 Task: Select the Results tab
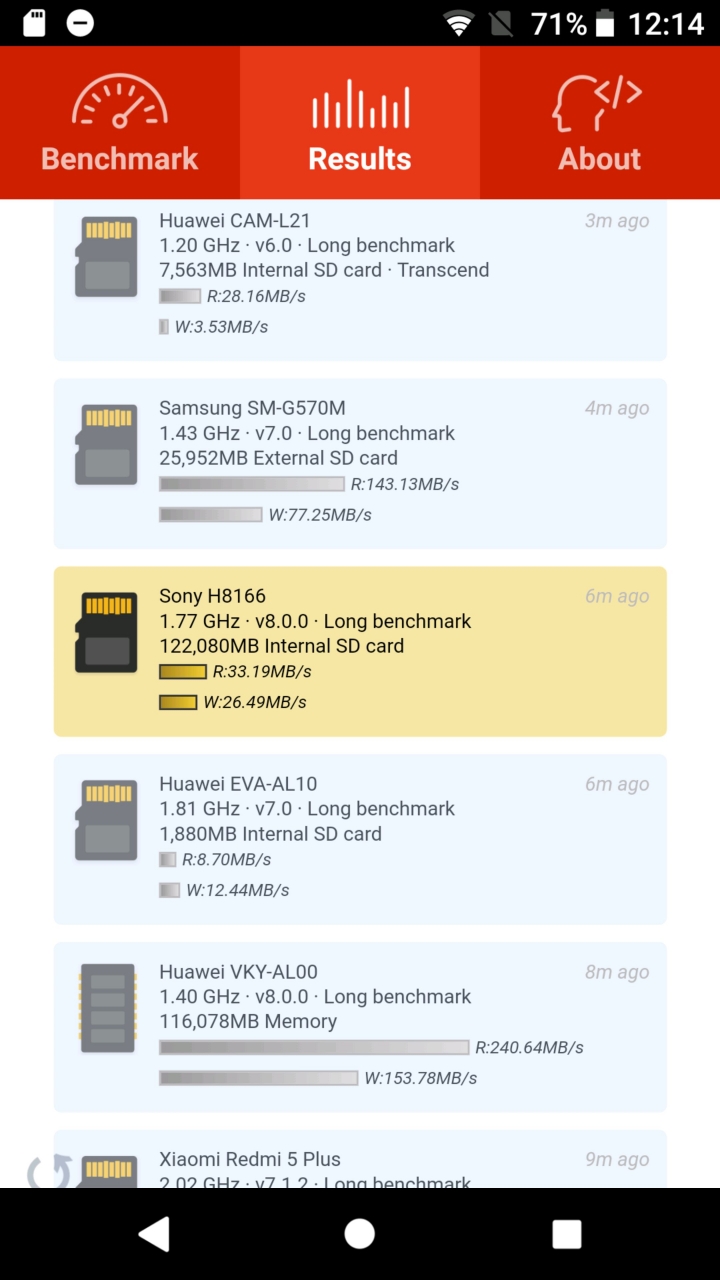click(360, 122)
